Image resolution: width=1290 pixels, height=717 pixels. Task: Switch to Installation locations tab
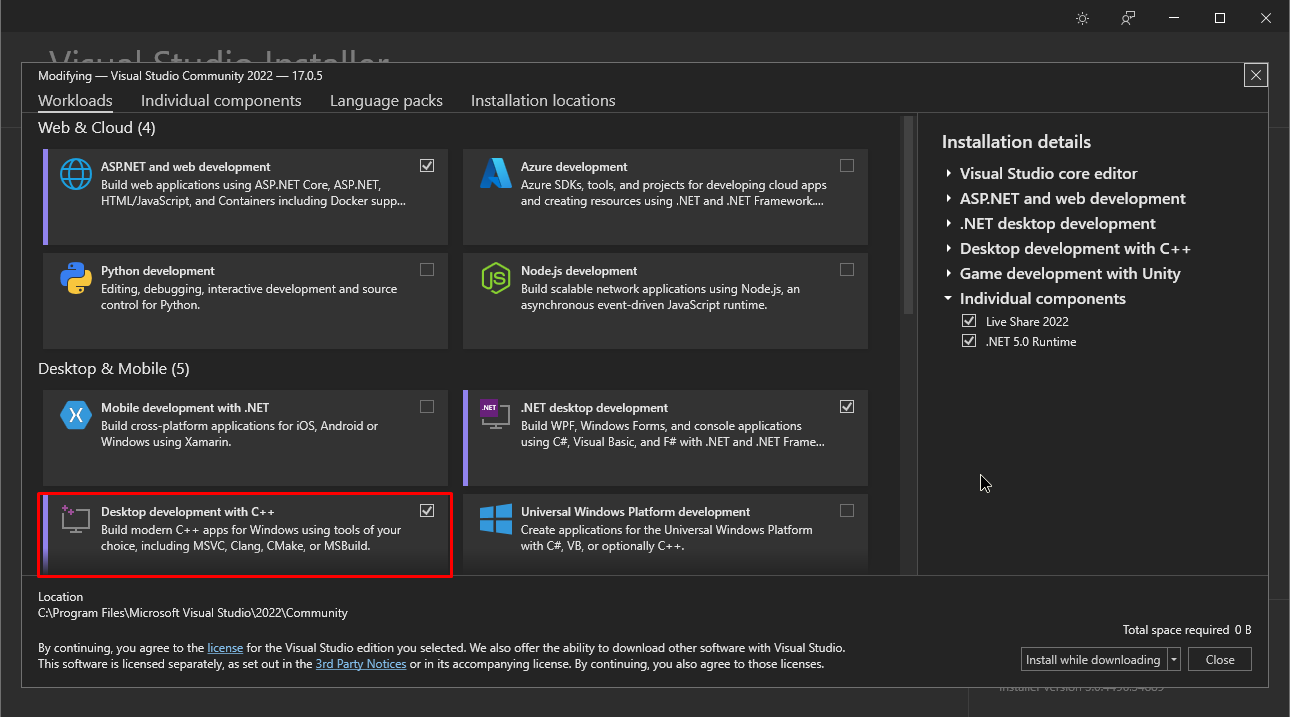[543, 101]
